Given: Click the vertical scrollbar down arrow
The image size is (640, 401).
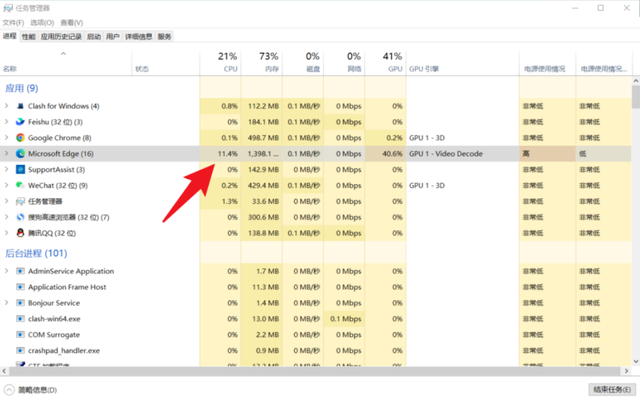Looking at the screenshot, I should [636, 361].
